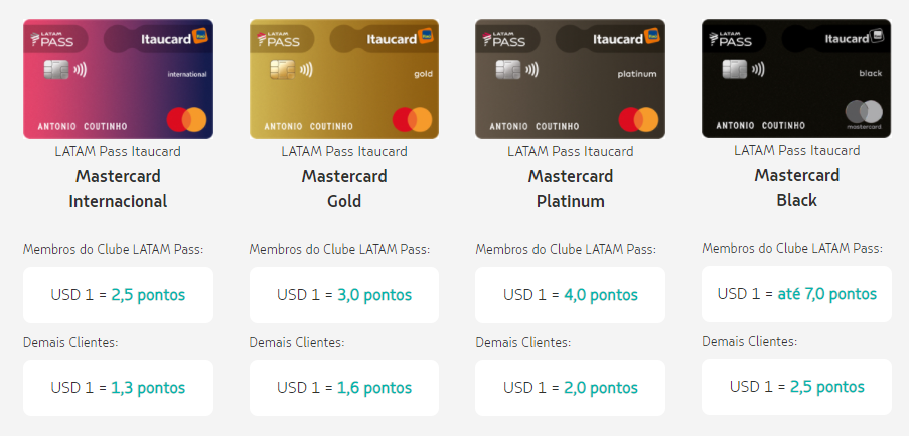The height and width of the screenshot is (436, 909).
Task: Open the Mastercard Internacional title
Action: [x=118, y=188]
